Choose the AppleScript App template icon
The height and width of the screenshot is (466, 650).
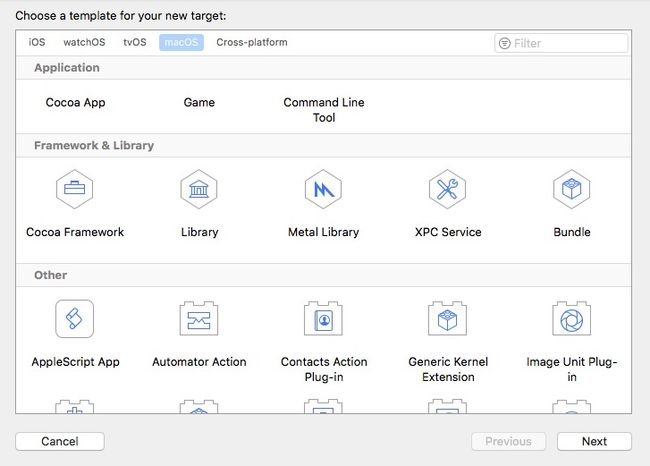[75, 319]
